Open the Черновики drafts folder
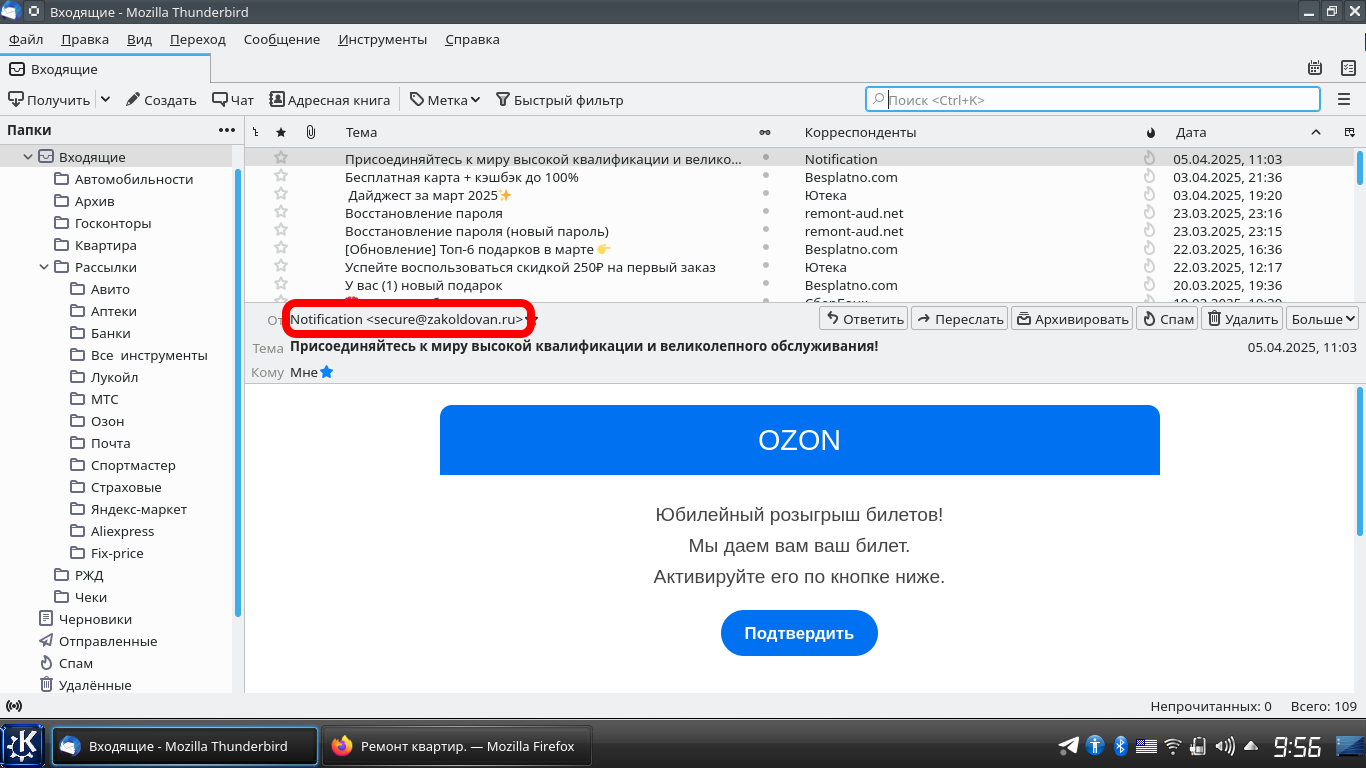The image size is (1366, 768). tap(95, 619)
